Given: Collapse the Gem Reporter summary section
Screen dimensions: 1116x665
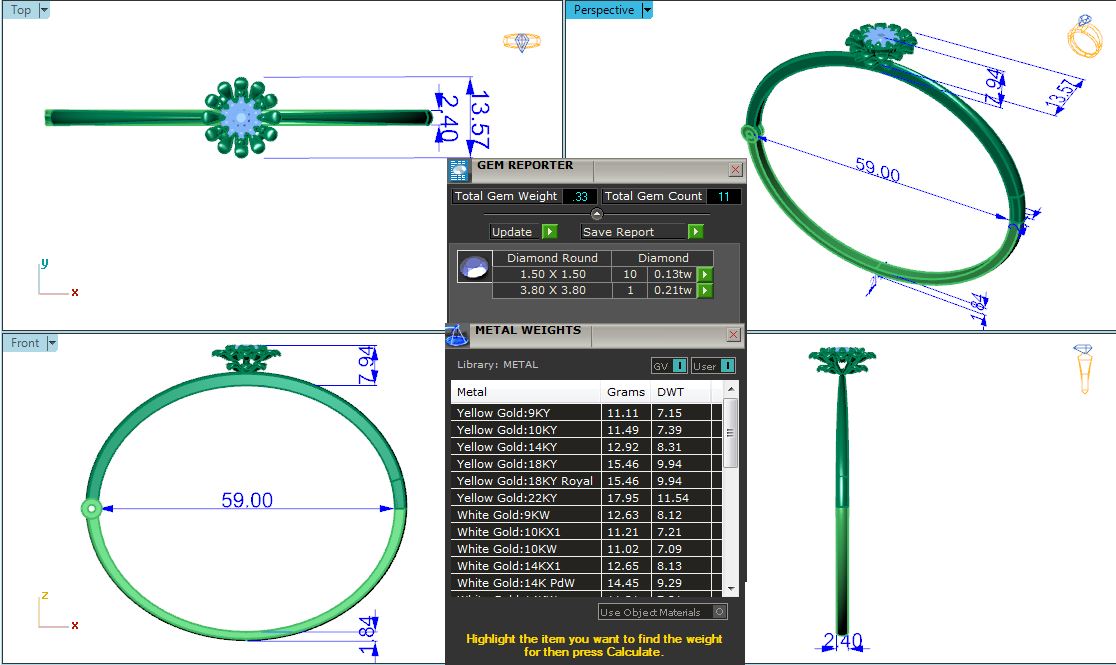Looking at the screenshot, I should pyautogui.click(x=597, y=214).
